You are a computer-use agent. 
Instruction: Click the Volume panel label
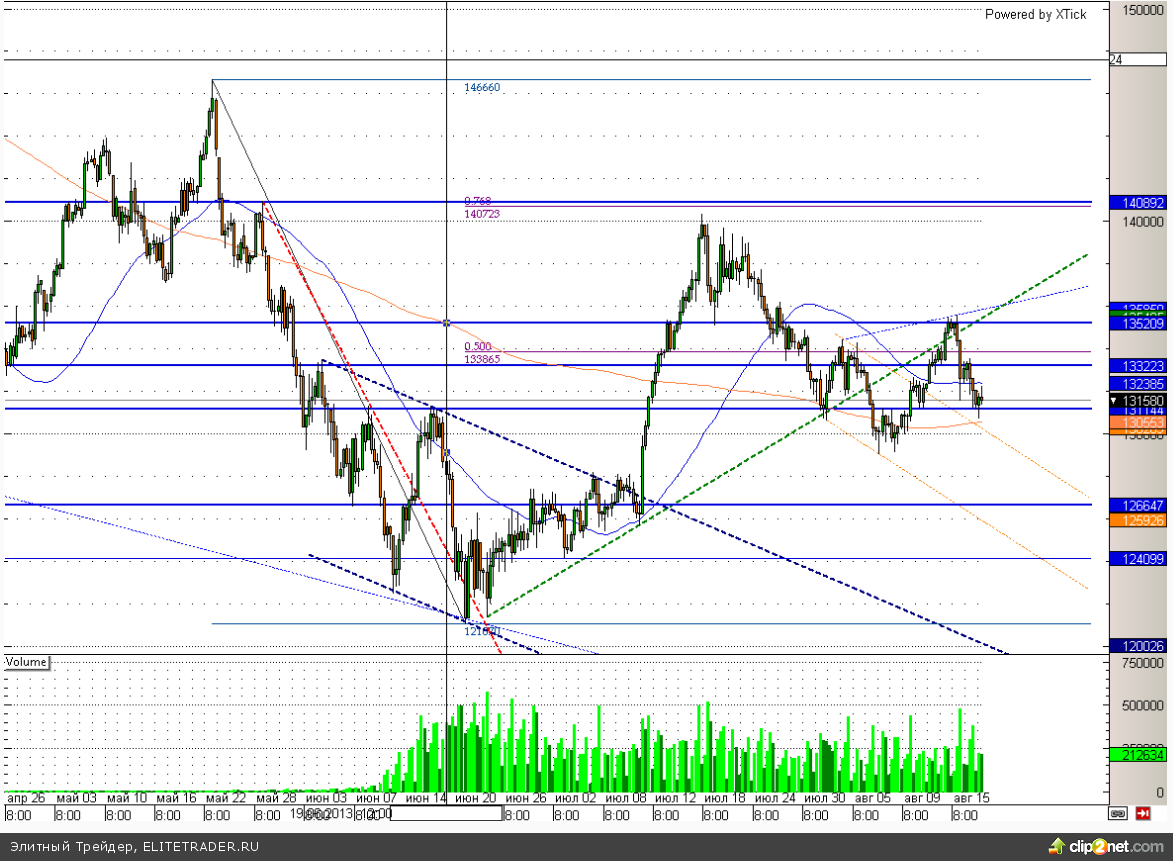[x=27, y=662]
